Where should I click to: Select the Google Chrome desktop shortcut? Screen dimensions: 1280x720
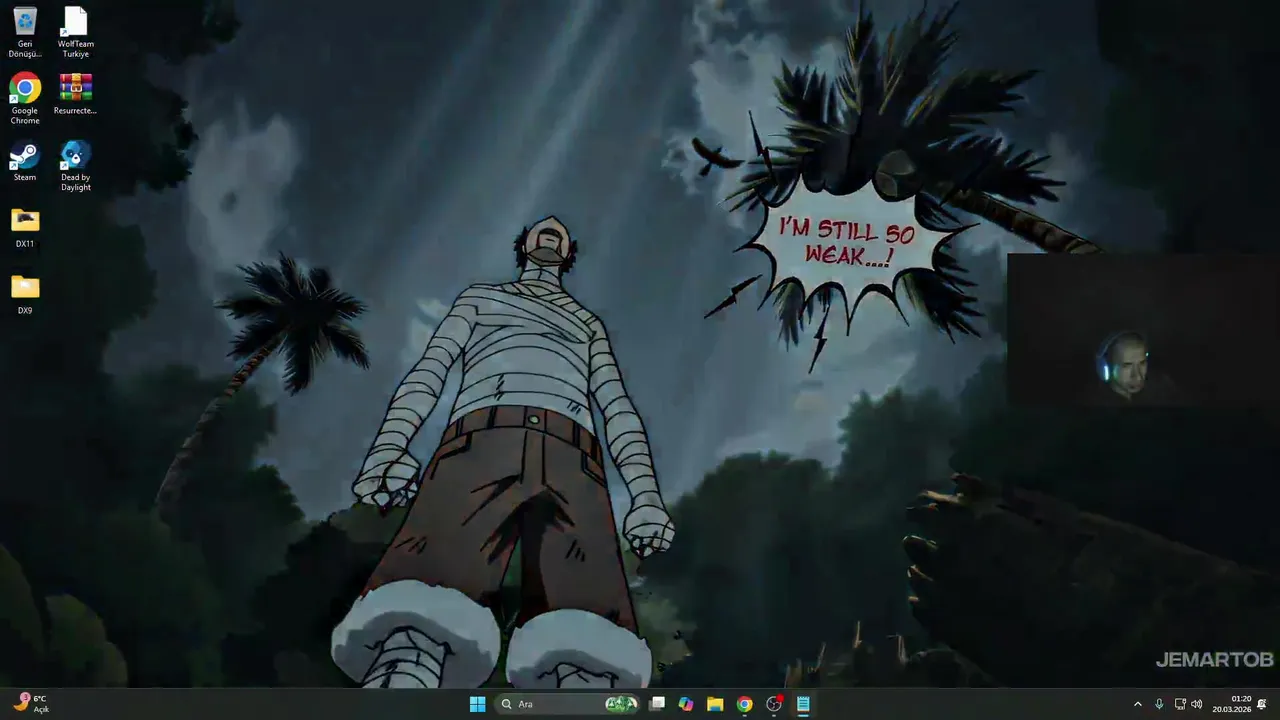(25, 99)
